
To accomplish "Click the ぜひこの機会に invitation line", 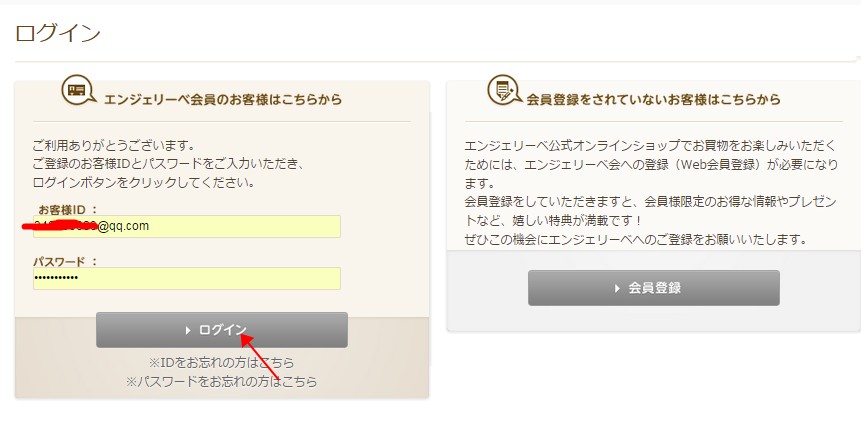I will 635,240.
